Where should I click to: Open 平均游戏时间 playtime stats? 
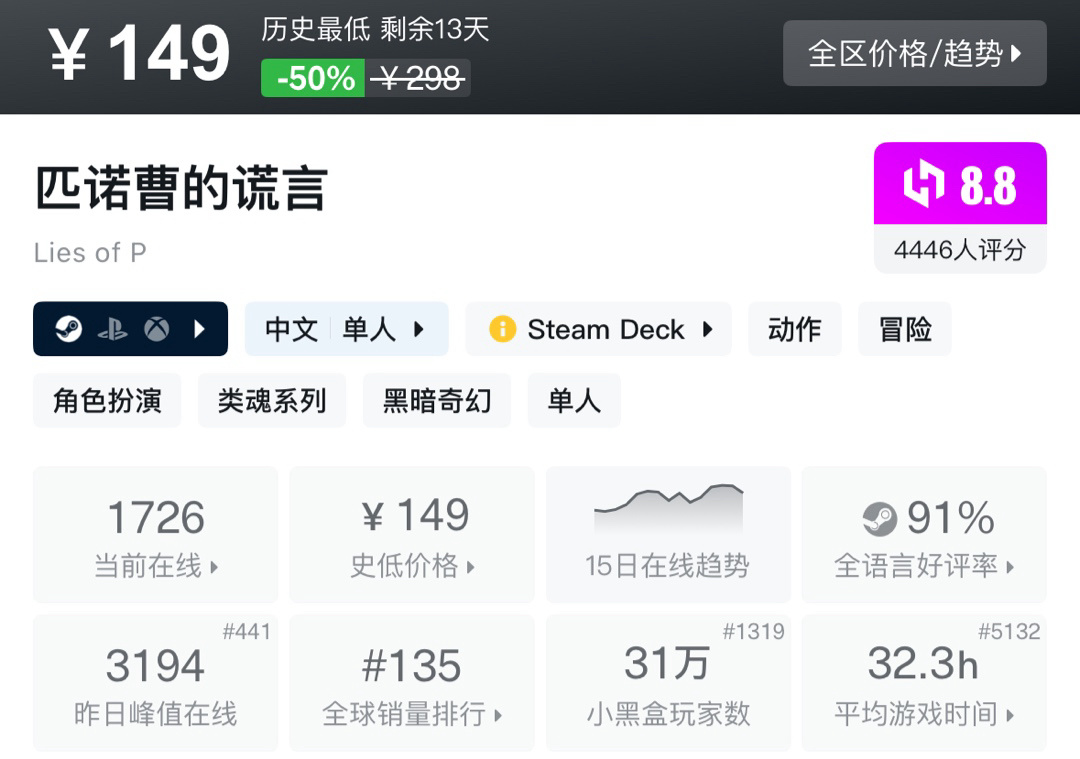tap(924, 683)
